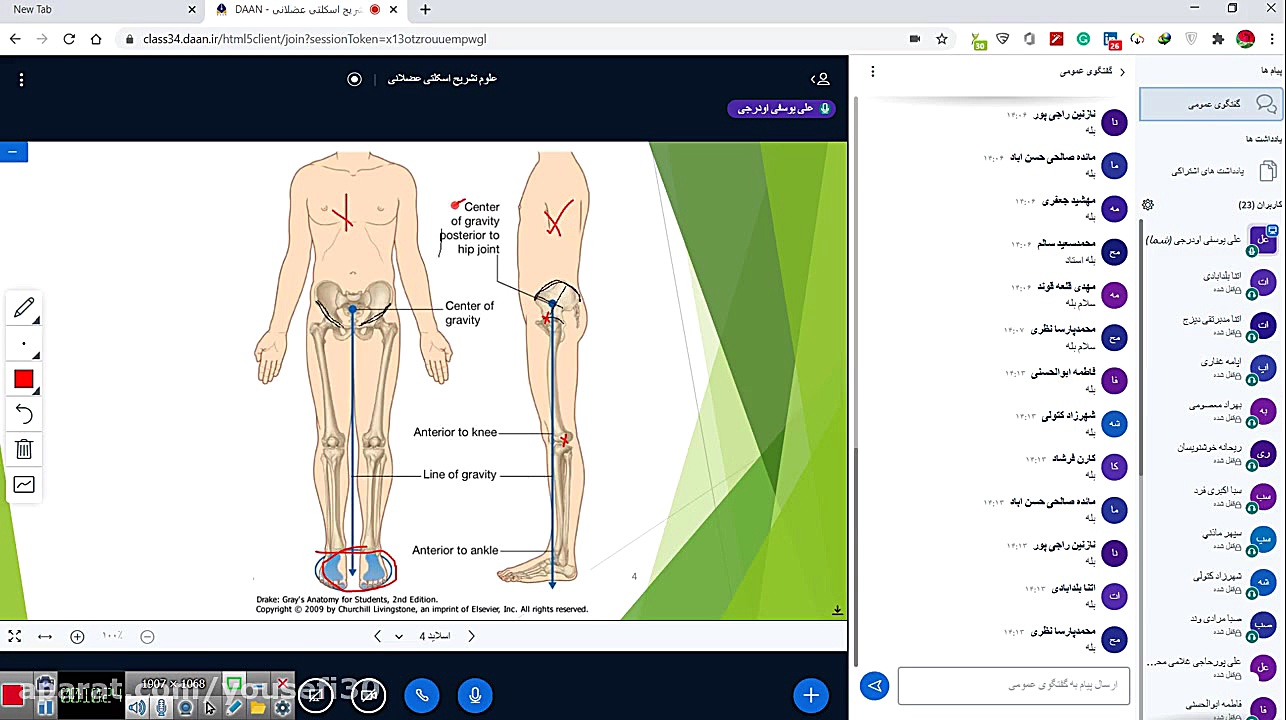Viewport: 1286px width, 720px height.
Task: Open the chat options three-dot menu
Action: pyautogui.click(x=873, y=72)
